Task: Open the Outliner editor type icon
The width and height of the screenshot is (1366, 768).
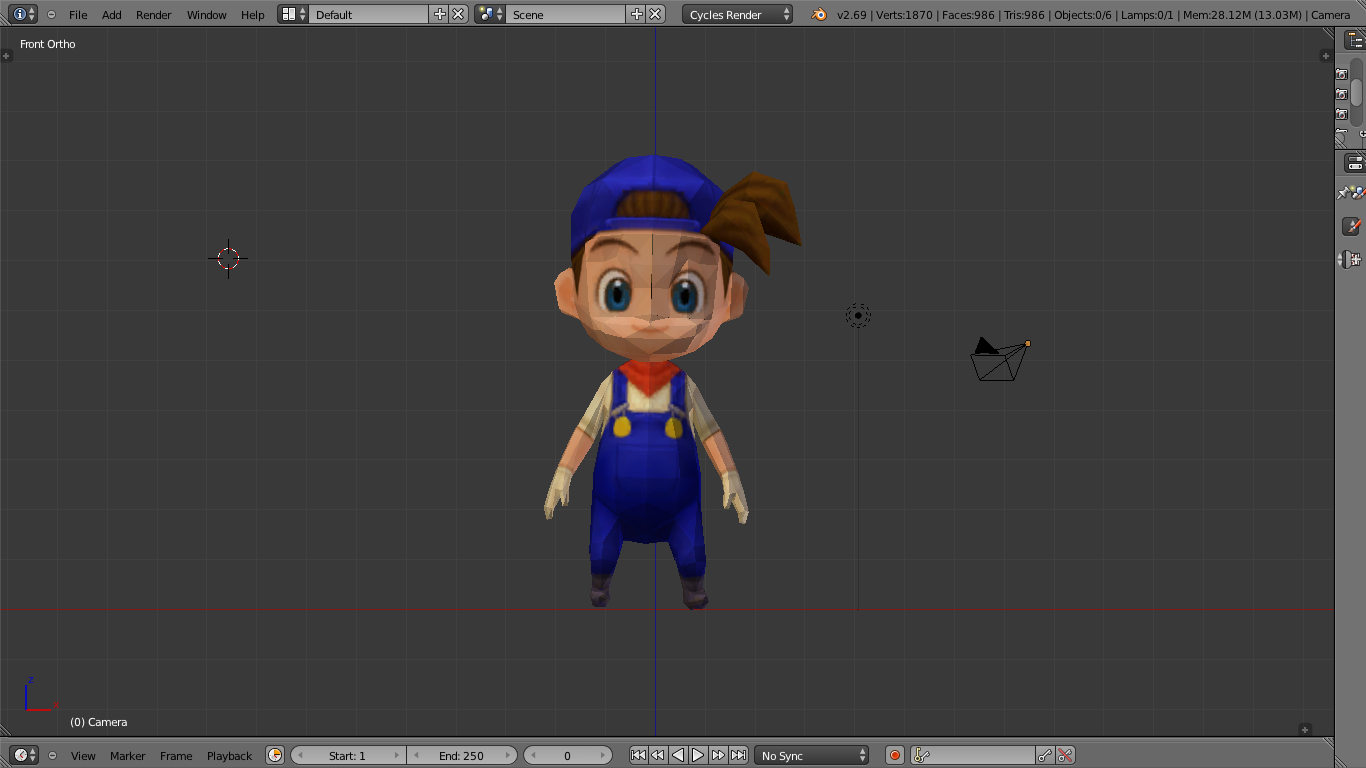Action: 1355,40
